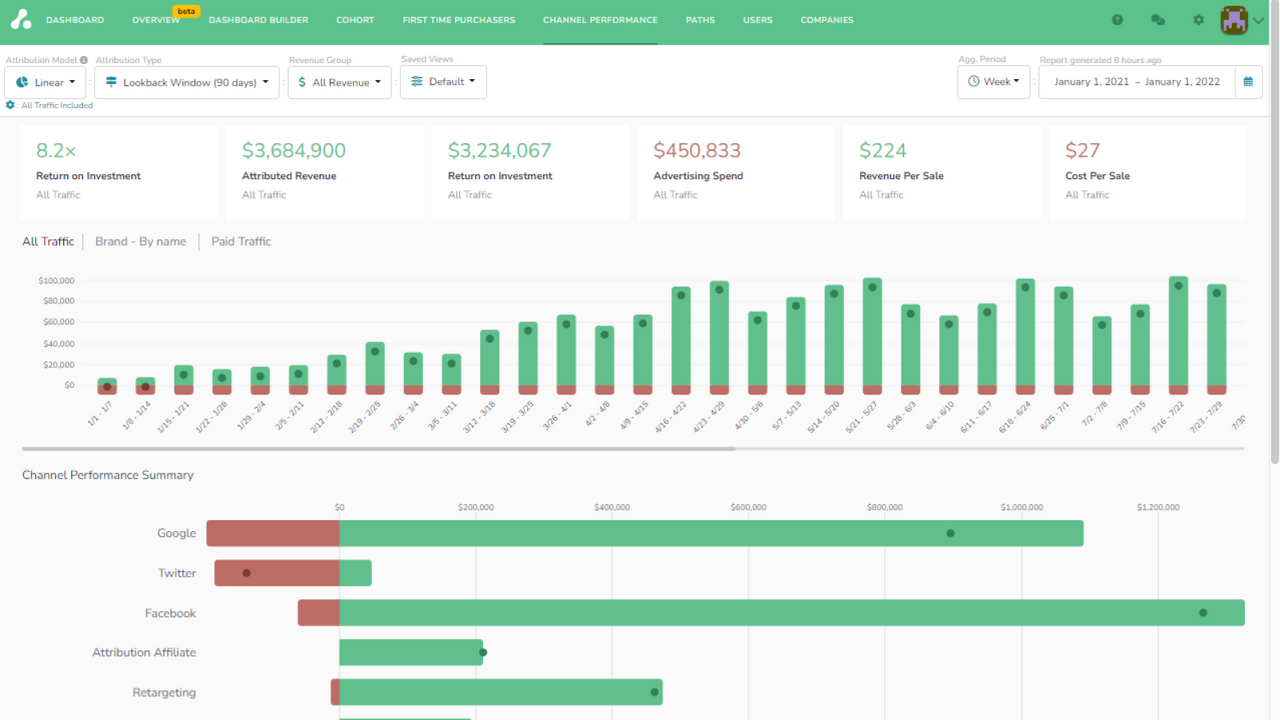Image resolution: width=1280 pixels, height=720 pixels.
Task: Open the chat messages icon
Action: coord(1158,20)
